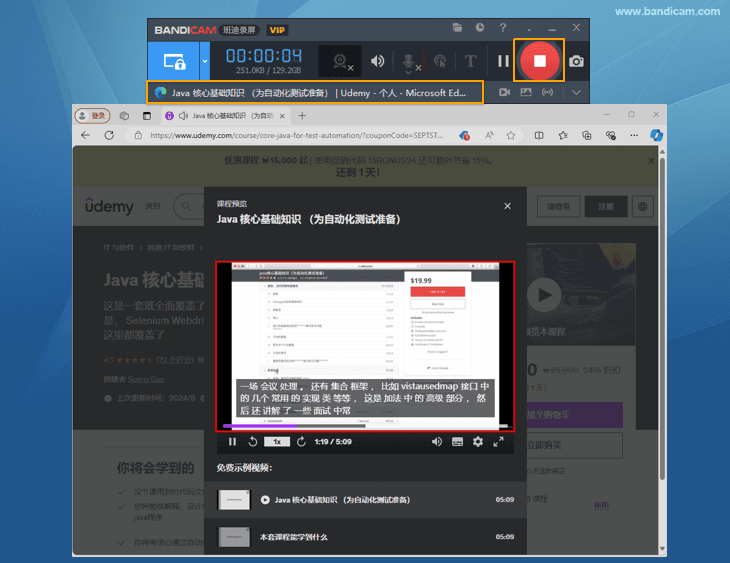
Task: Open Bandicam image settings icon
Action: (x=526, y=92)
